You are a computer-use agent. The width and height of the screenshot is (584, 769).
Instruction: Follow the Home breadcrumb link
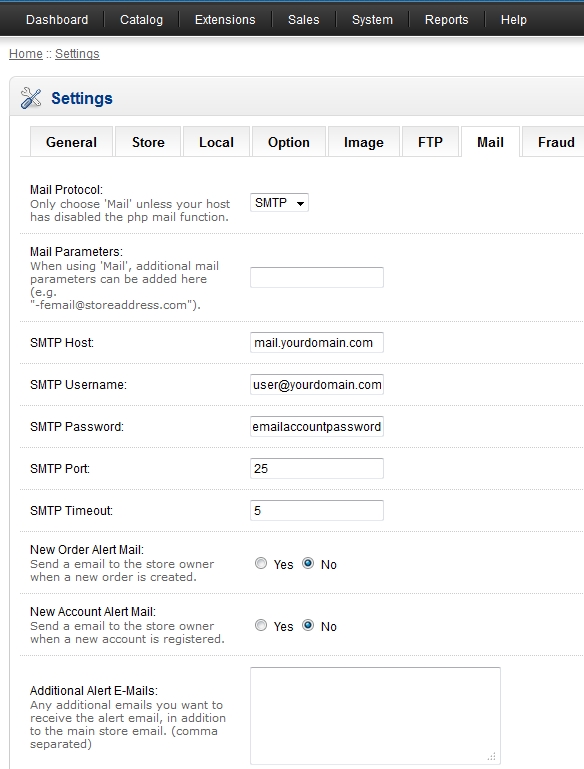click(x=26, y=53)
